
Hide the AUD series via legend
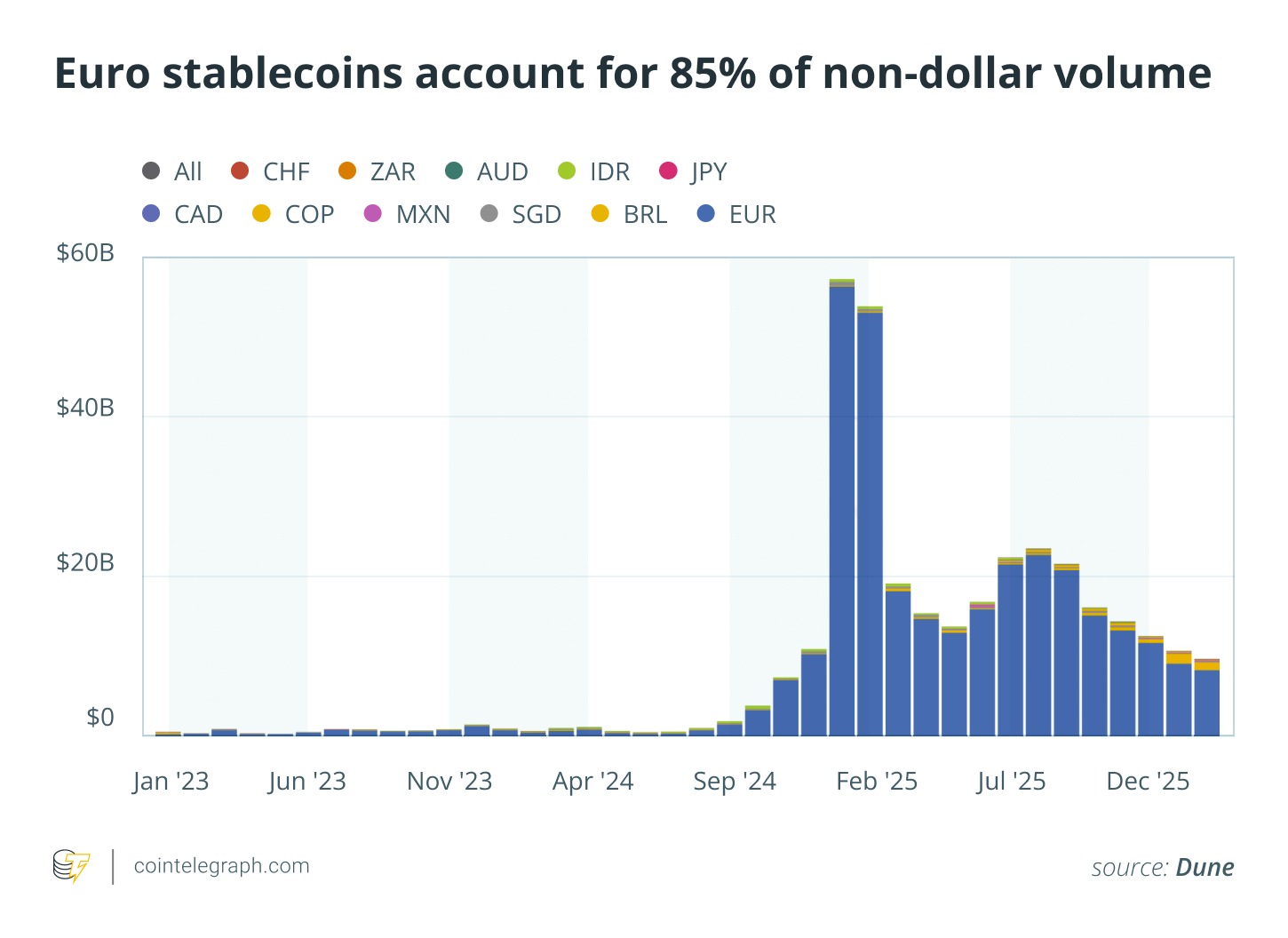coord(454,171)
